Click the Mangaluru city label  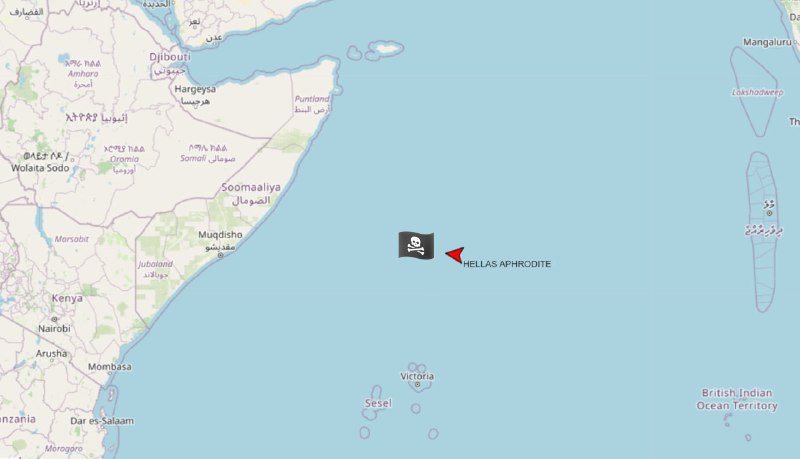[767, 42]
